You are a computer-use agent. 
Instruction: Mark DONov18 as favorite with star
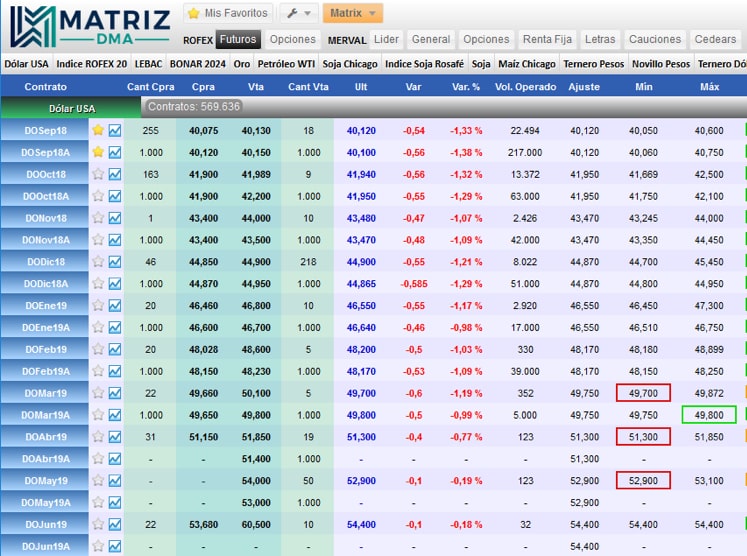[x=98, y=218]
